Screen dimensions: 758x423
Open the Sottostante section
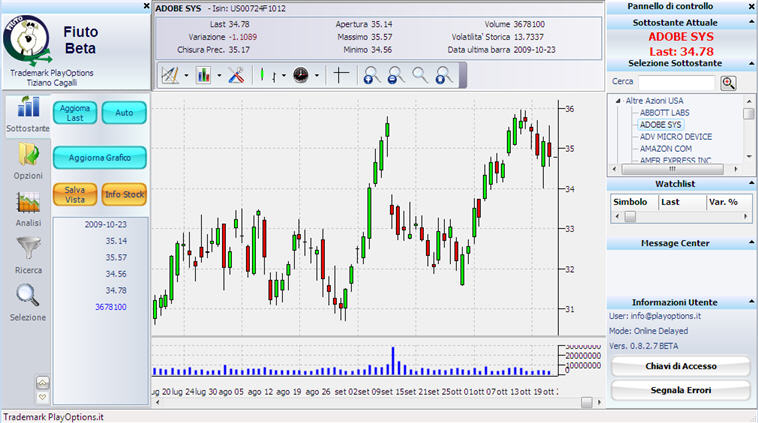pyautogui.click(x=28, y=114)
